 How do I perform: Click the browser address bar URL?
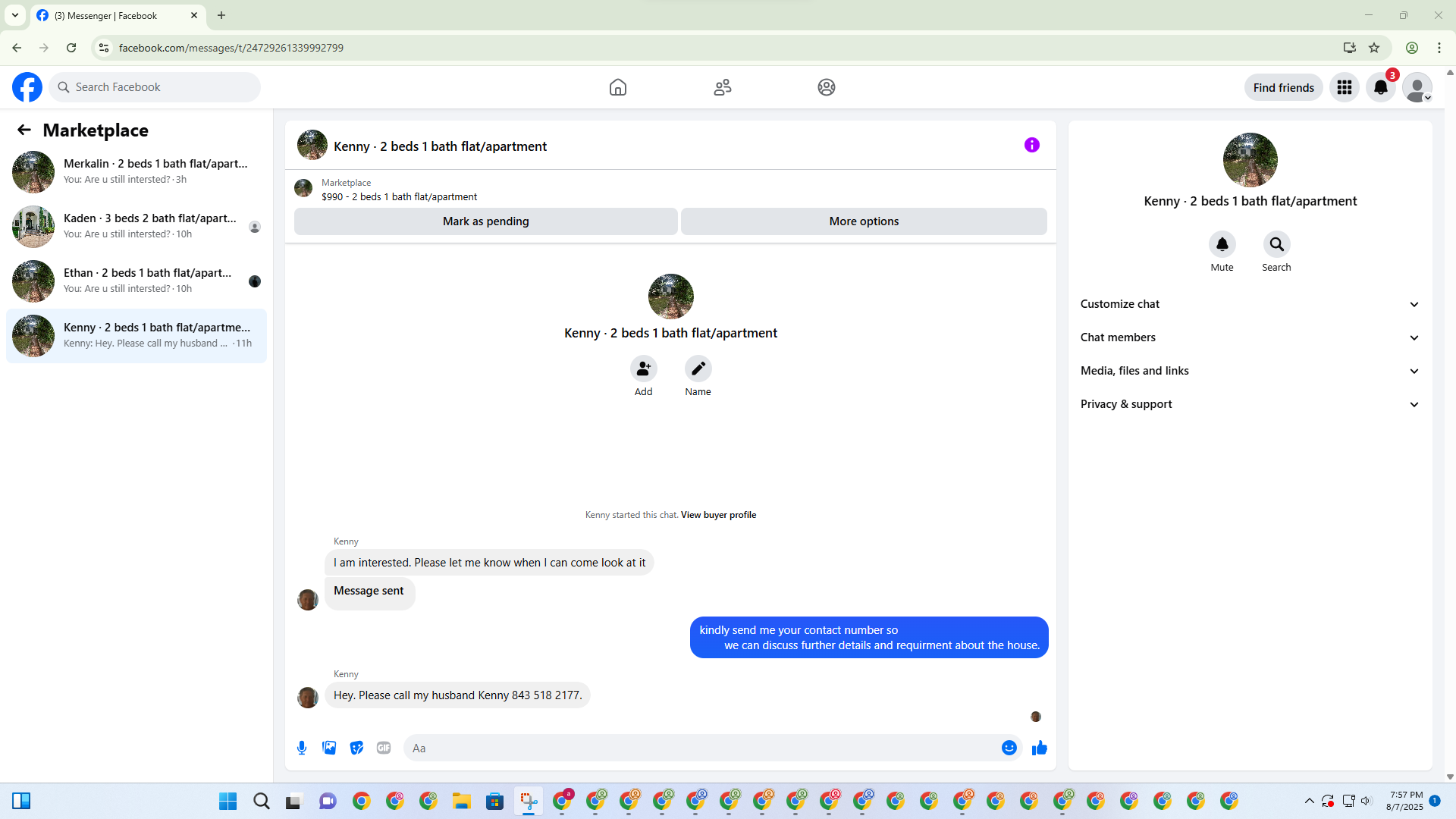click(x=231, y=48)
